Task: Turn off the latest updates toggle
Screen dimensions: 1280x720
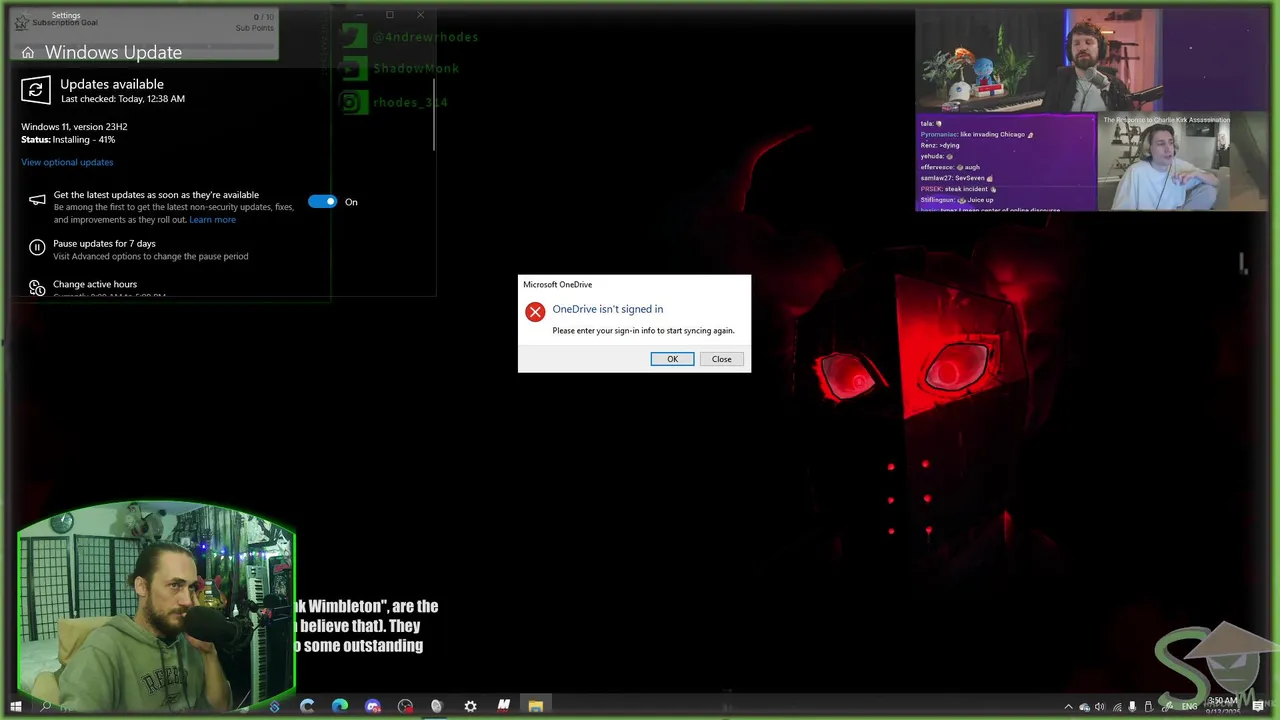Action: [323, 201]
